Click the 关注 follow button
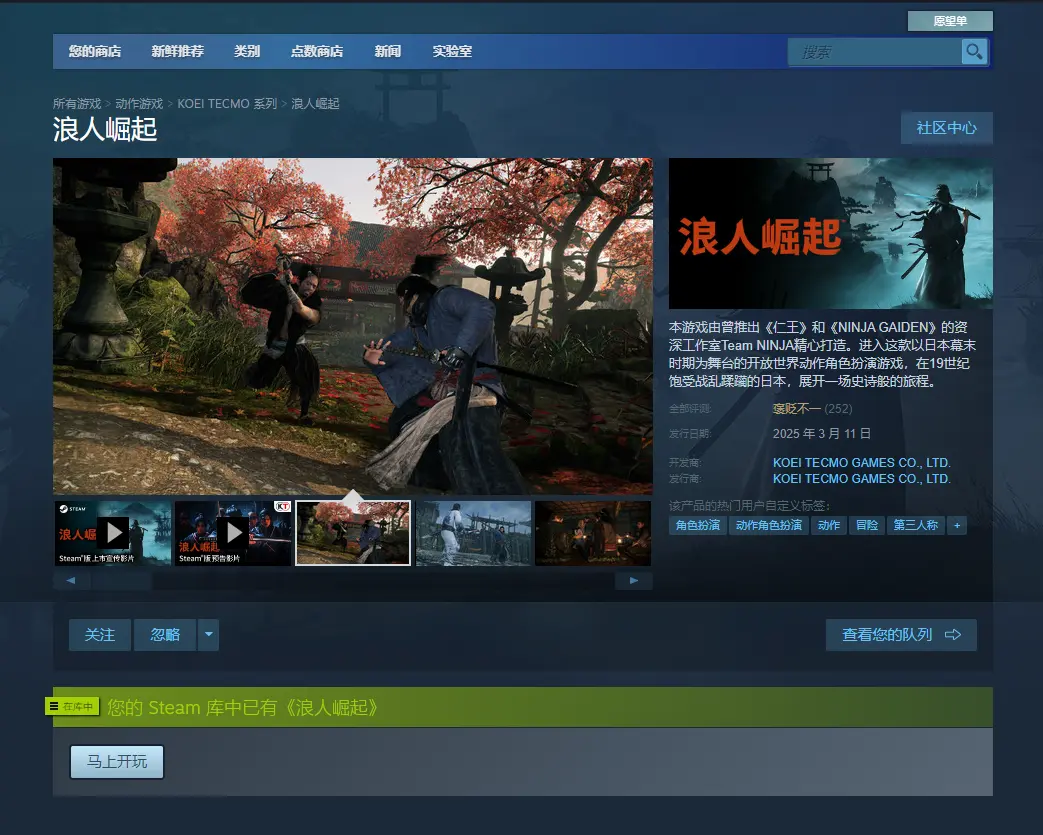This screenshot has width=1043, height=835. pyautogui.click(x=100, y=634)
